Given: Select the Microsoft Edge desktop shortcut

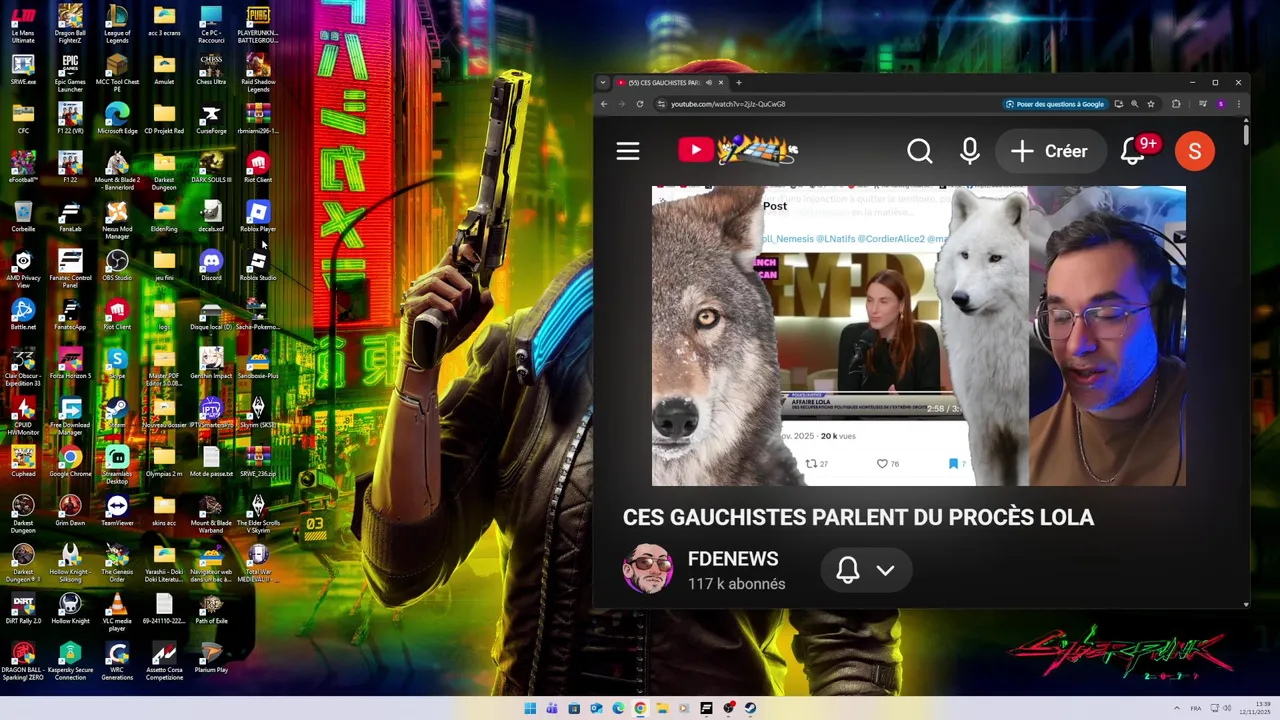Looking at the screenshot, I should (x=117, y=119).
